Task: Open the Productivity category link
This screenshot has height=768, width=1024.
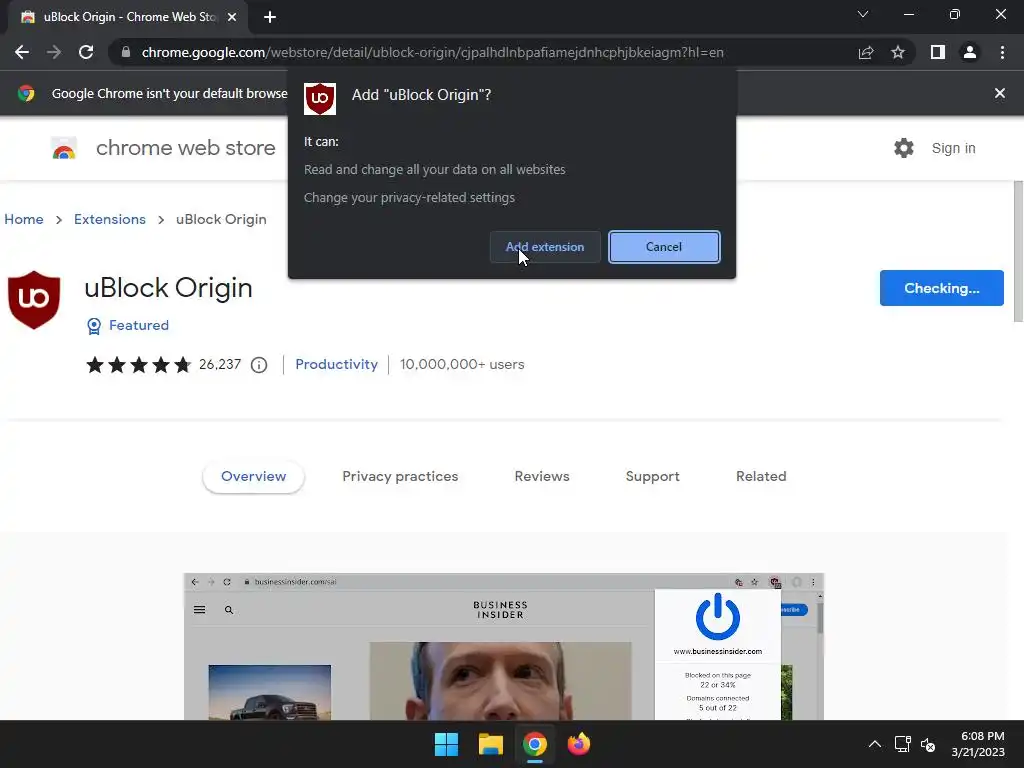Action: [x=336, y=364]
